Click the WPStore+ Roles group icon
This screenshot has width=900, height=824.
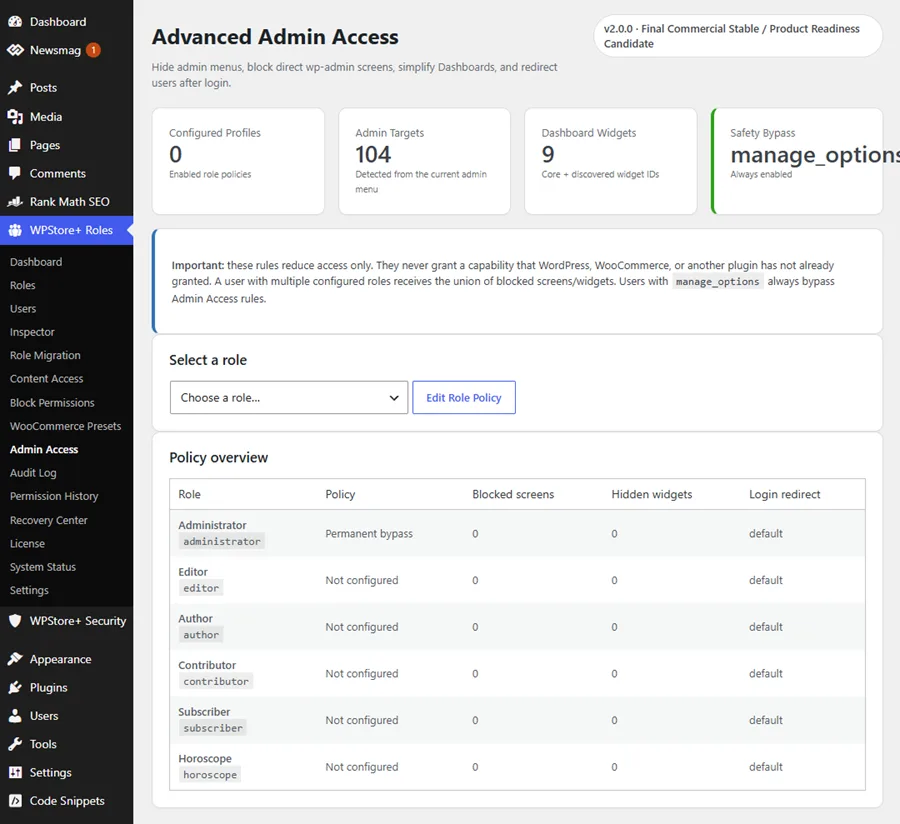pos(15,230)
